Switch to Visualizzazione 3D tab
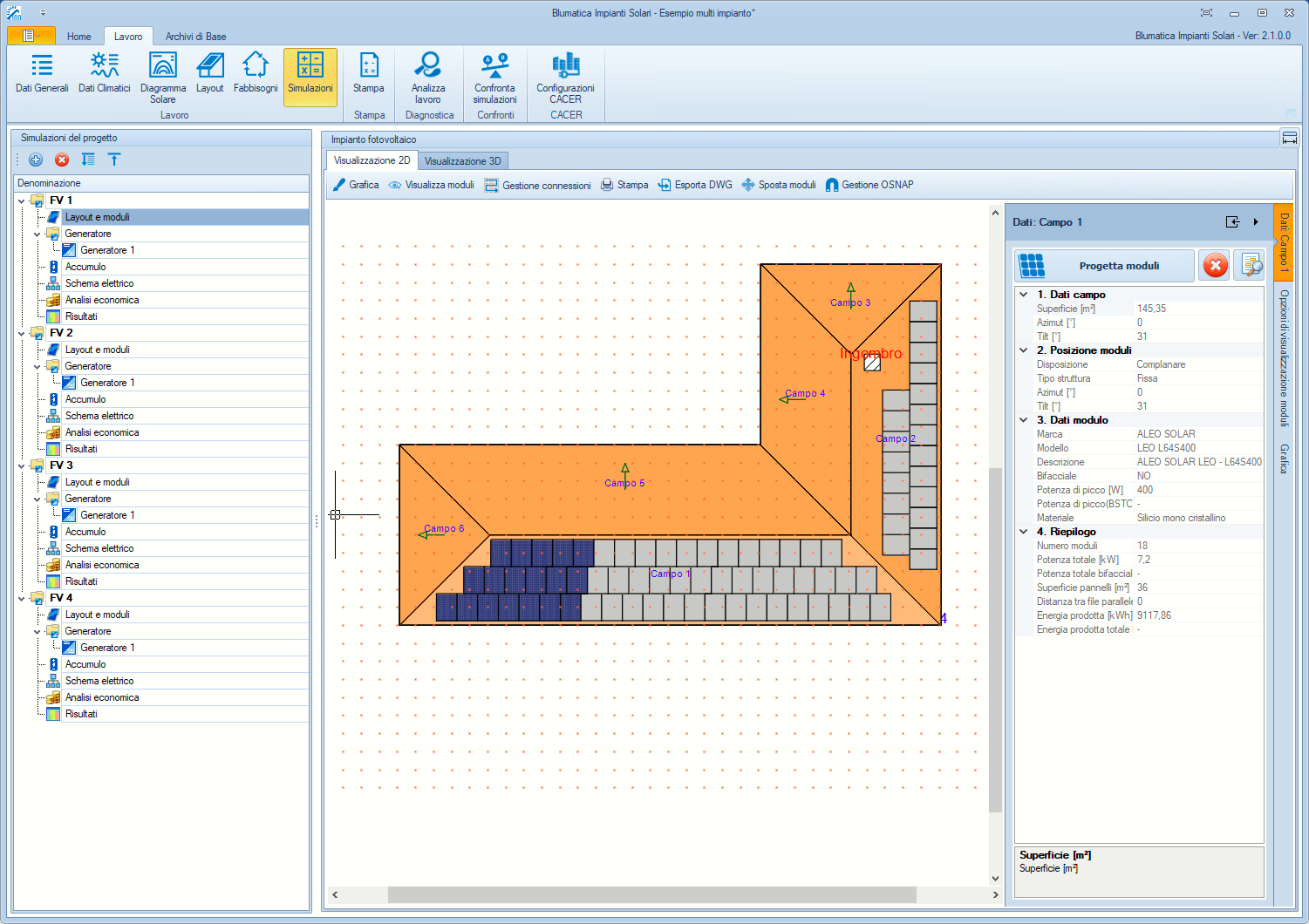Image resolution: width=1309 pixels, height=924 pixels. tap(462, 161)
